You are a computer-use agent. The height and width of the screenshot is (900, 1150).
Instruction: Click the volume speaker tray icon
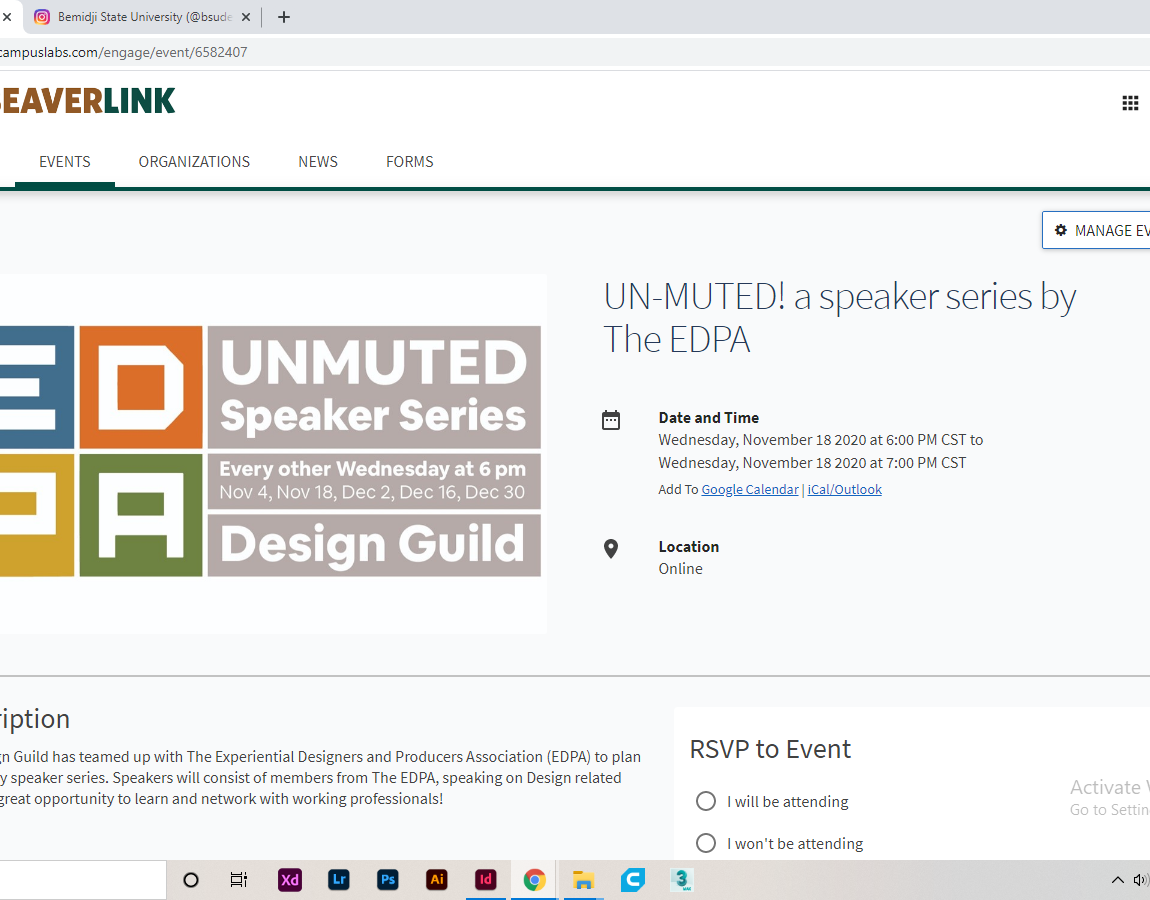point(1140,880)
